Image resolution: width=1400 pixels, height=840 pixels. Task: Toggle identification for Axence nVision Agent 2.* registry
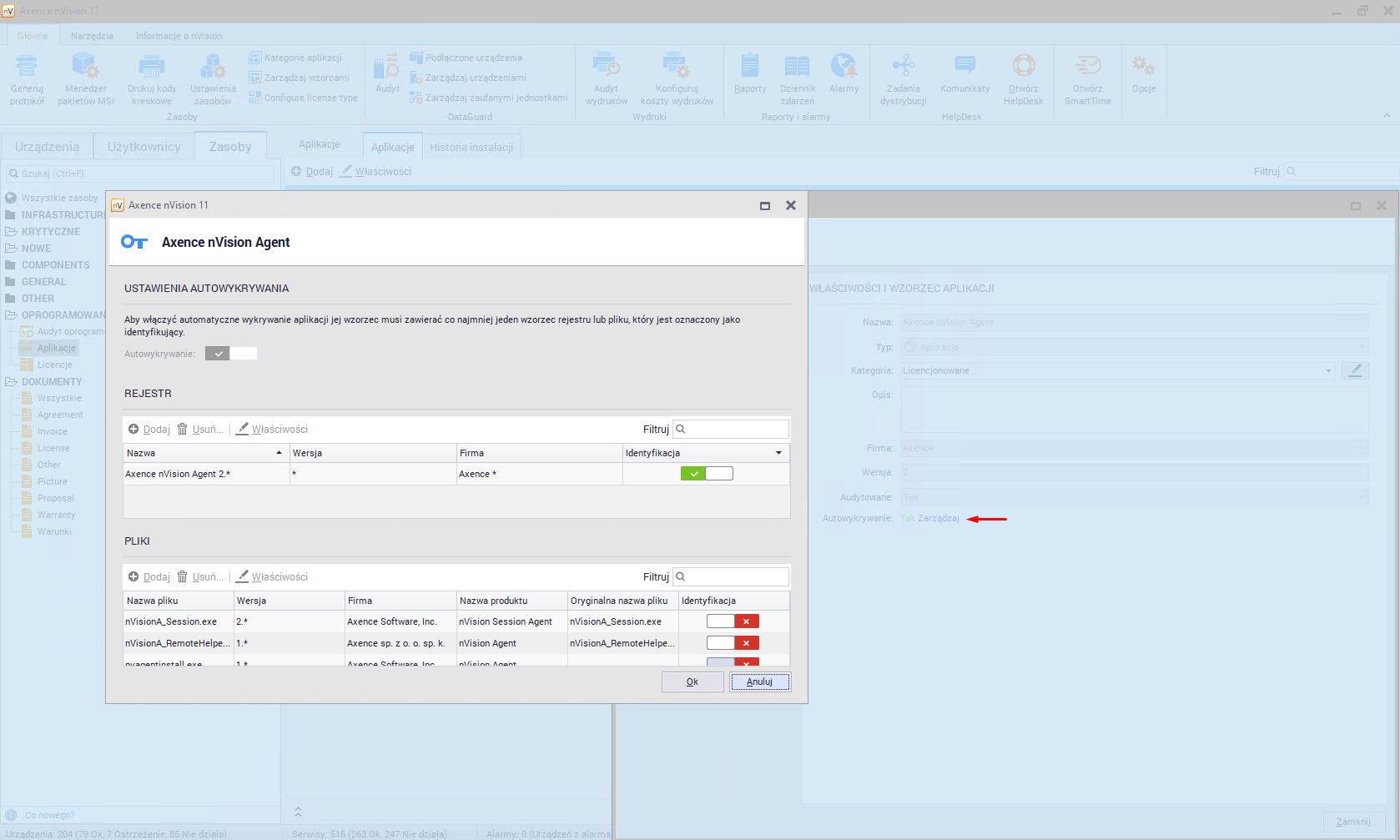[x=706, y=474]
